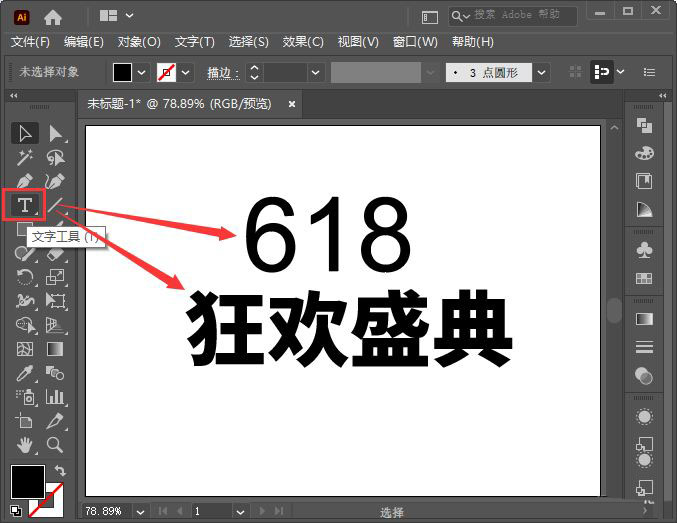Open the 效果(C) menu
The width and height of the screenshot is (677, 523).
pyautogui.click(x=303, y=42)
